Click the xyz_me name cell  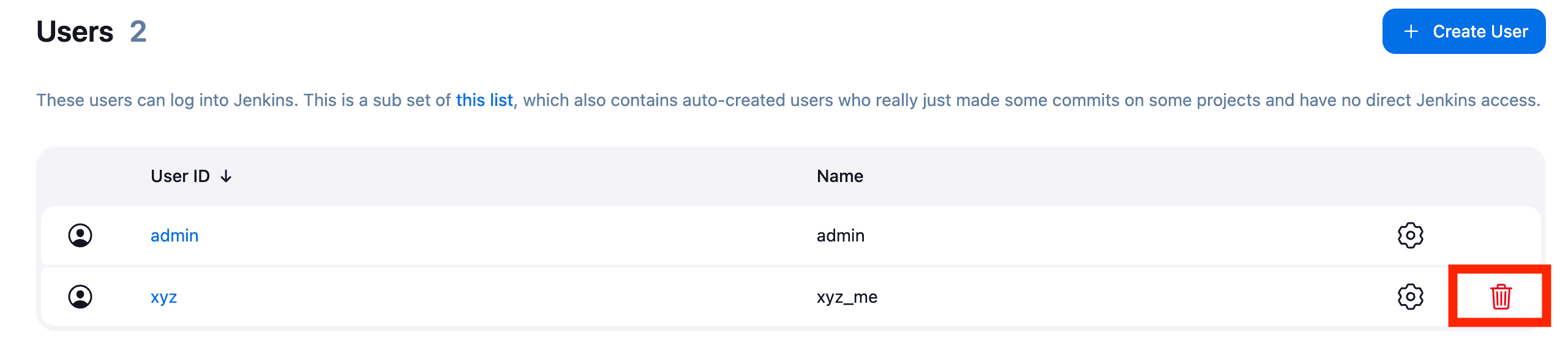[847, 297]
